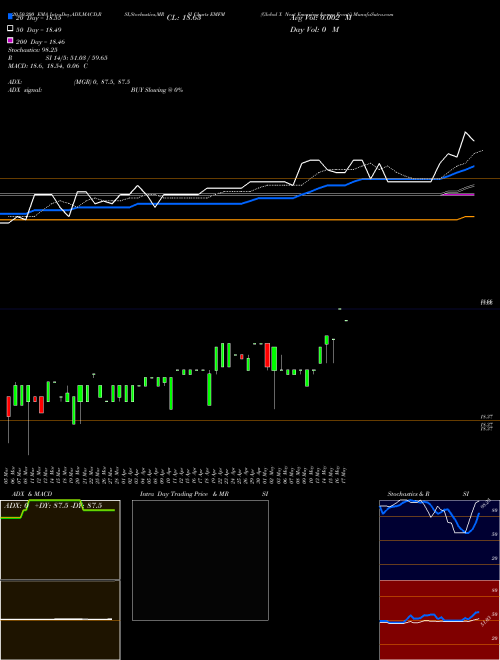Click the 'SI 14/3: 51.03 / 59.63' value
500x660 pixels.
tap(77, 58)
